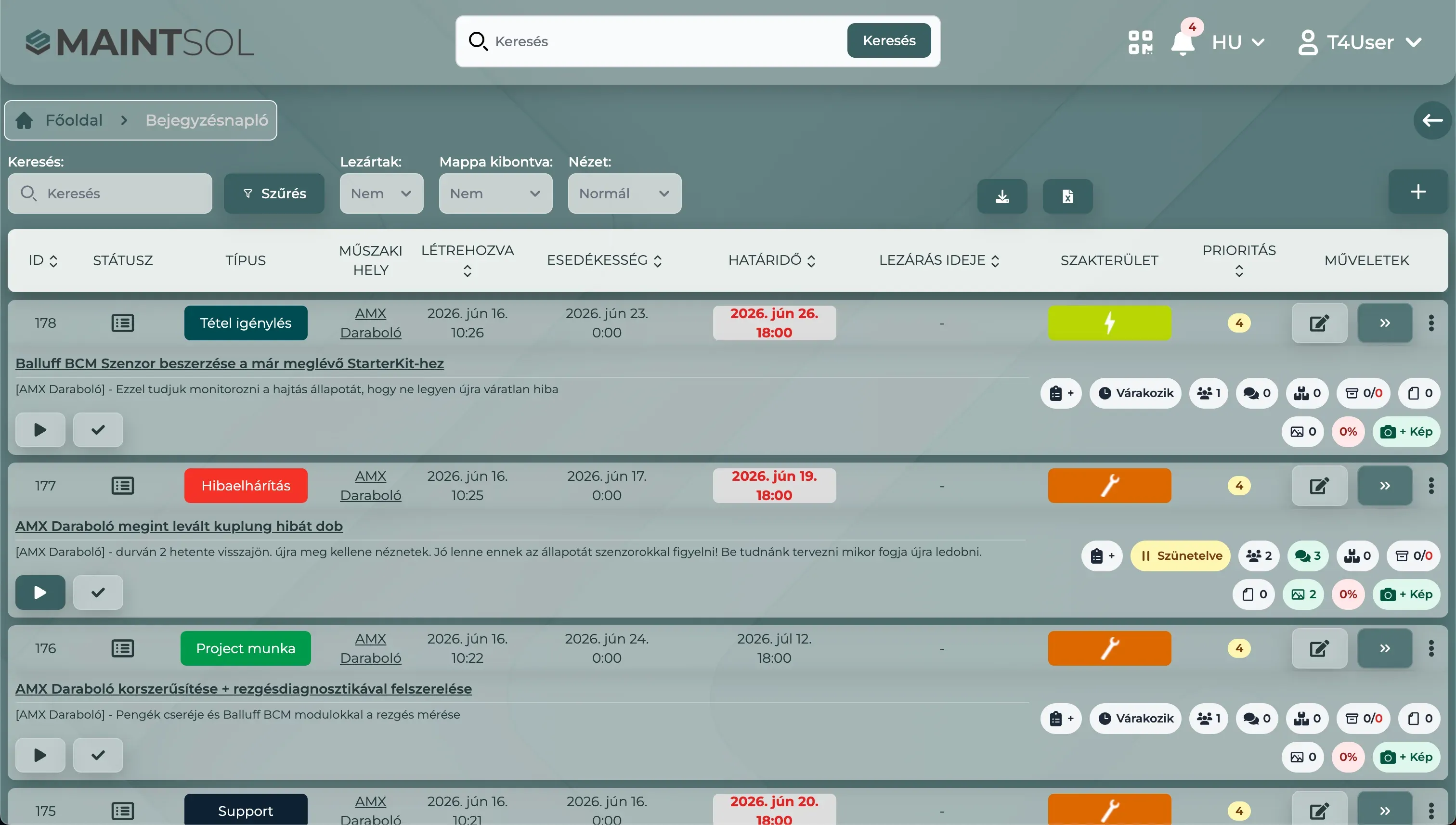1456x825 pixels.
Task: Click the Tétel igénylés type badge
Action: point(246,323)
